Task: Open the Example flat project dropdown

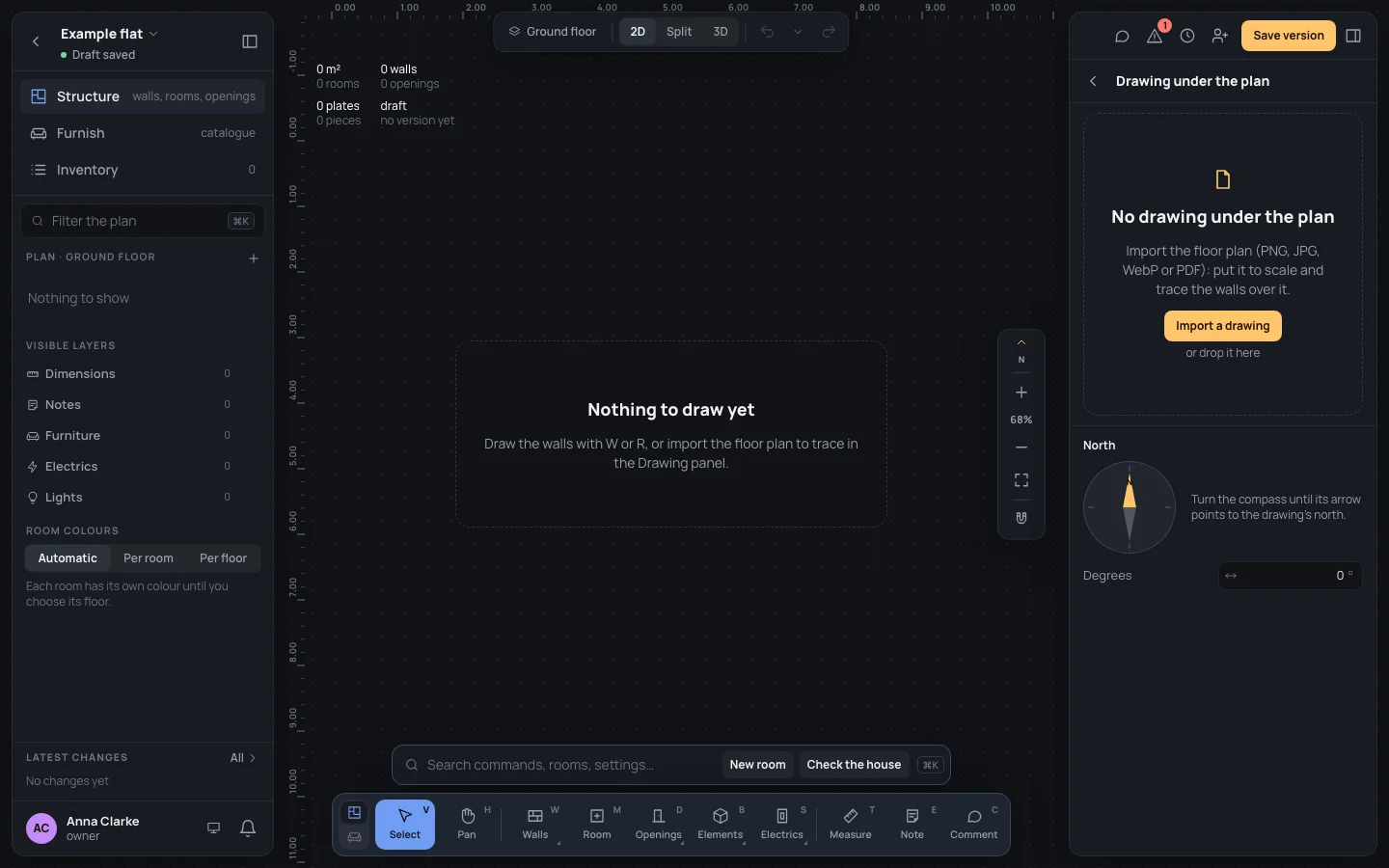Action: point(109,34)
